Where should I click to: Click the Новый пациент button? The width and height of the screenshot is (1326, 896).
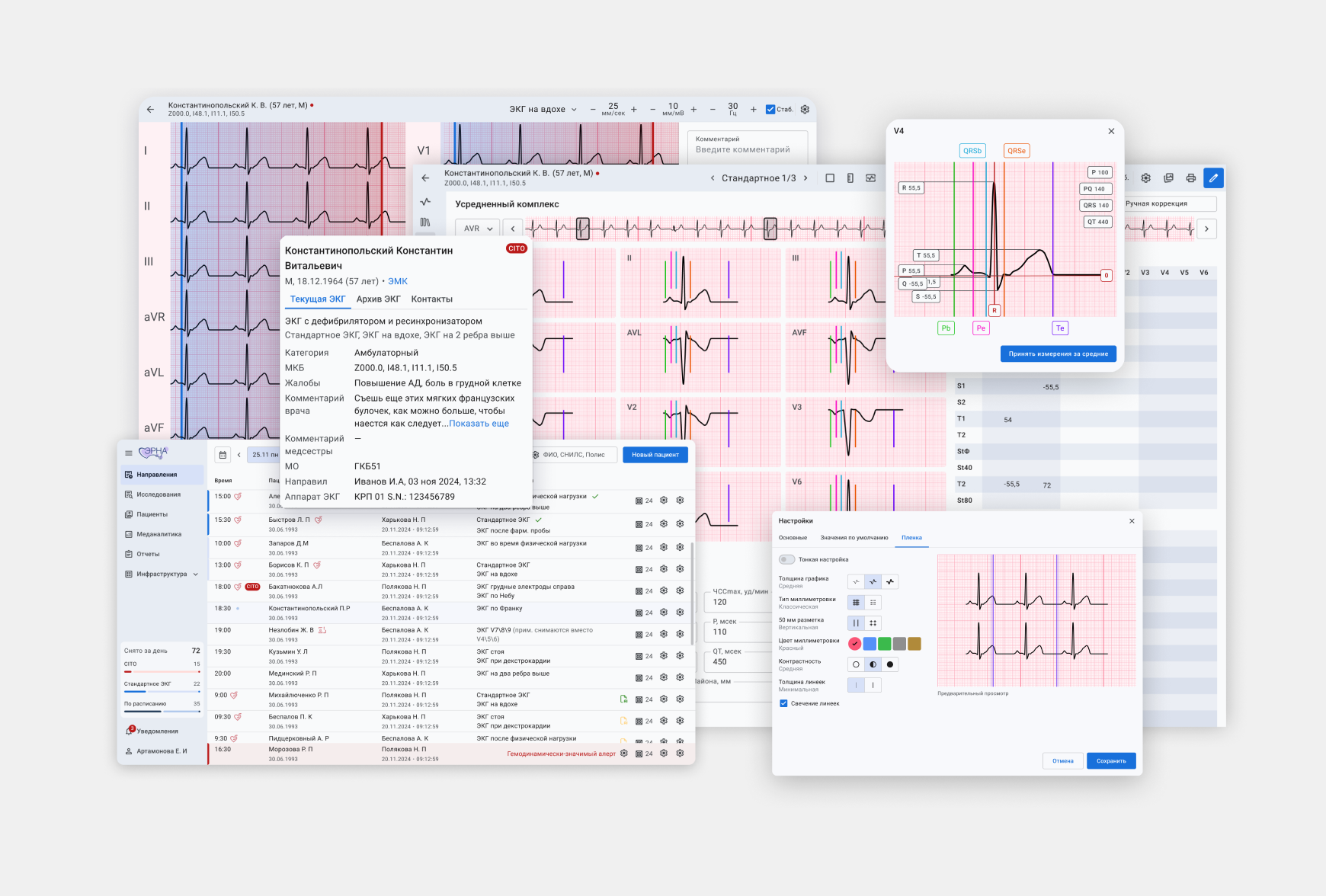tap(655, 455)
